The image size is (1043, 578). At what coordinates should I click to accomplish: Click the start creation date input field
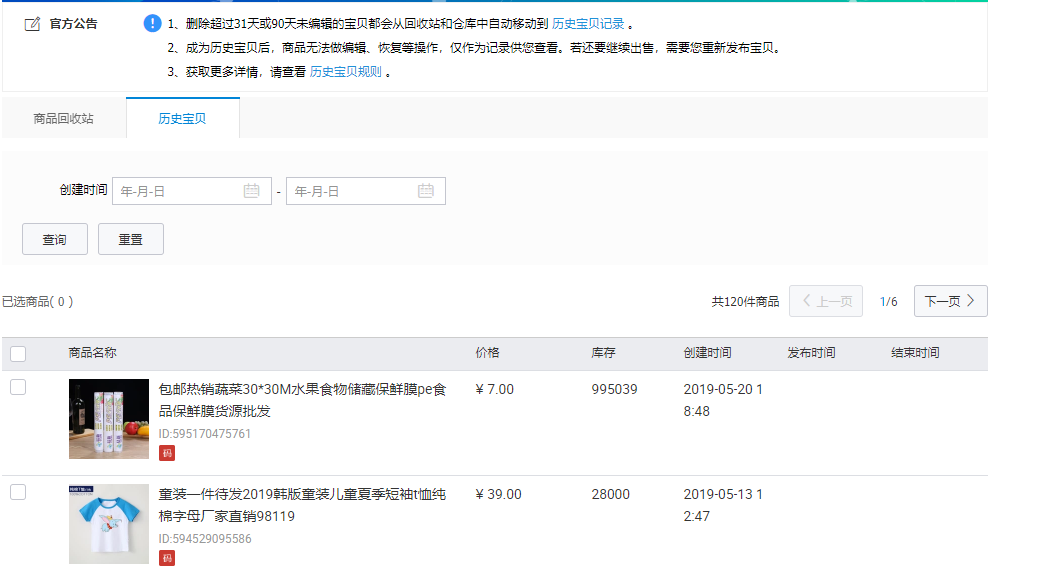point(180,191)
